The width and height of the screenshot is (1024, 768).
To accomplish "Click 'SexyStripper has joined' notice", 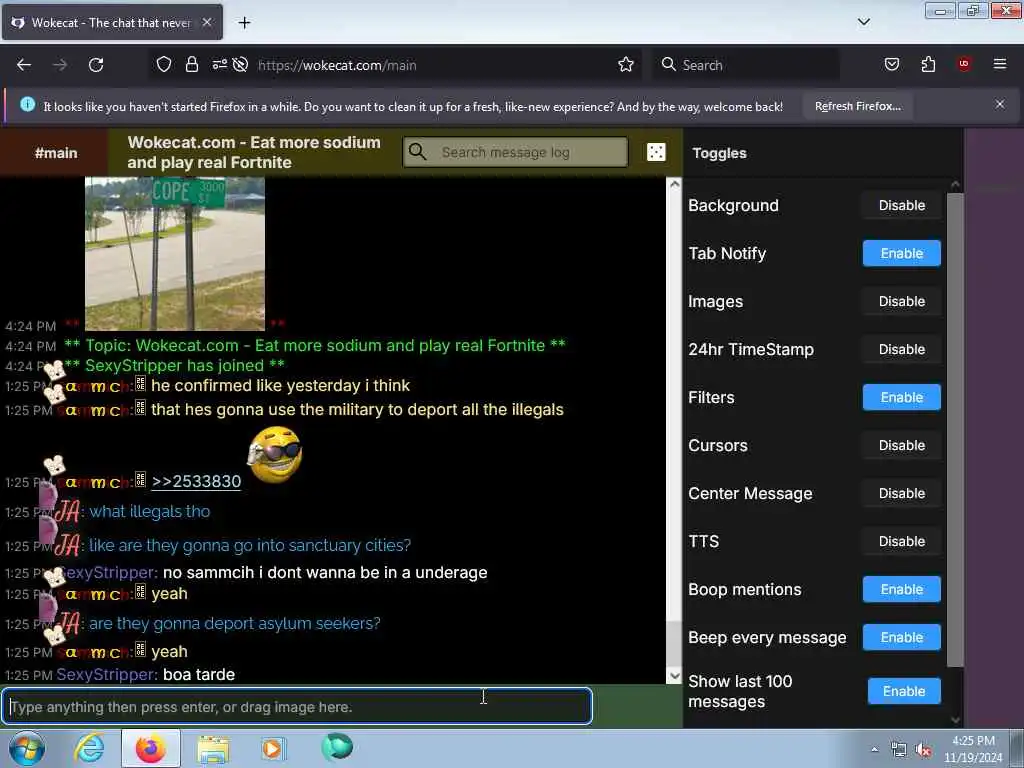I will click(174, 365).
